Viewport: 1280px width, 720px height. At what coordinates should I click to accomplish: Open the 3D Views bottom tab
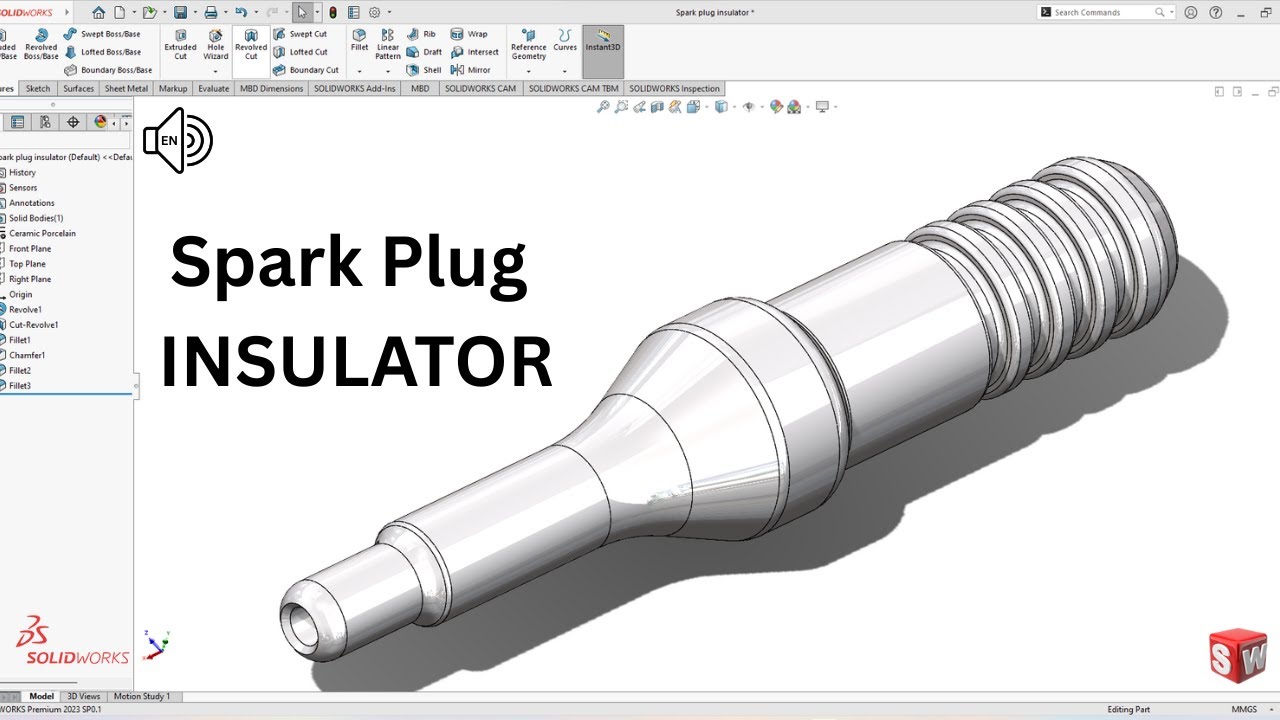tap(83, 696)
